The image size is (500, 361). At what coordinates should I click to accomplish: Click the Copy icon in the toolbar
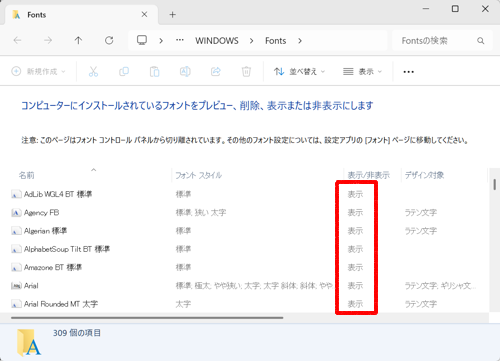pos(124,71)
